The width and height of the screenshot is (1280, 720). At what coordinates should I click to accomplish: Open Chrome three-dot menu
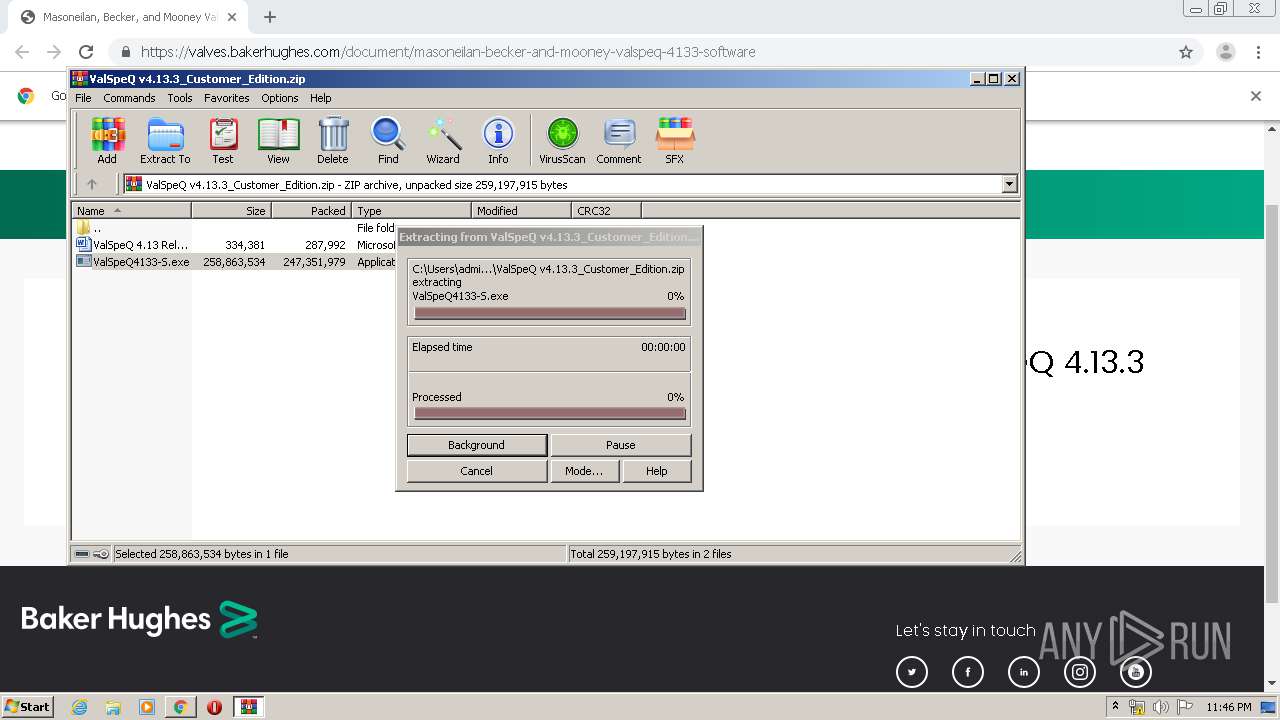tap(1258, 52)
